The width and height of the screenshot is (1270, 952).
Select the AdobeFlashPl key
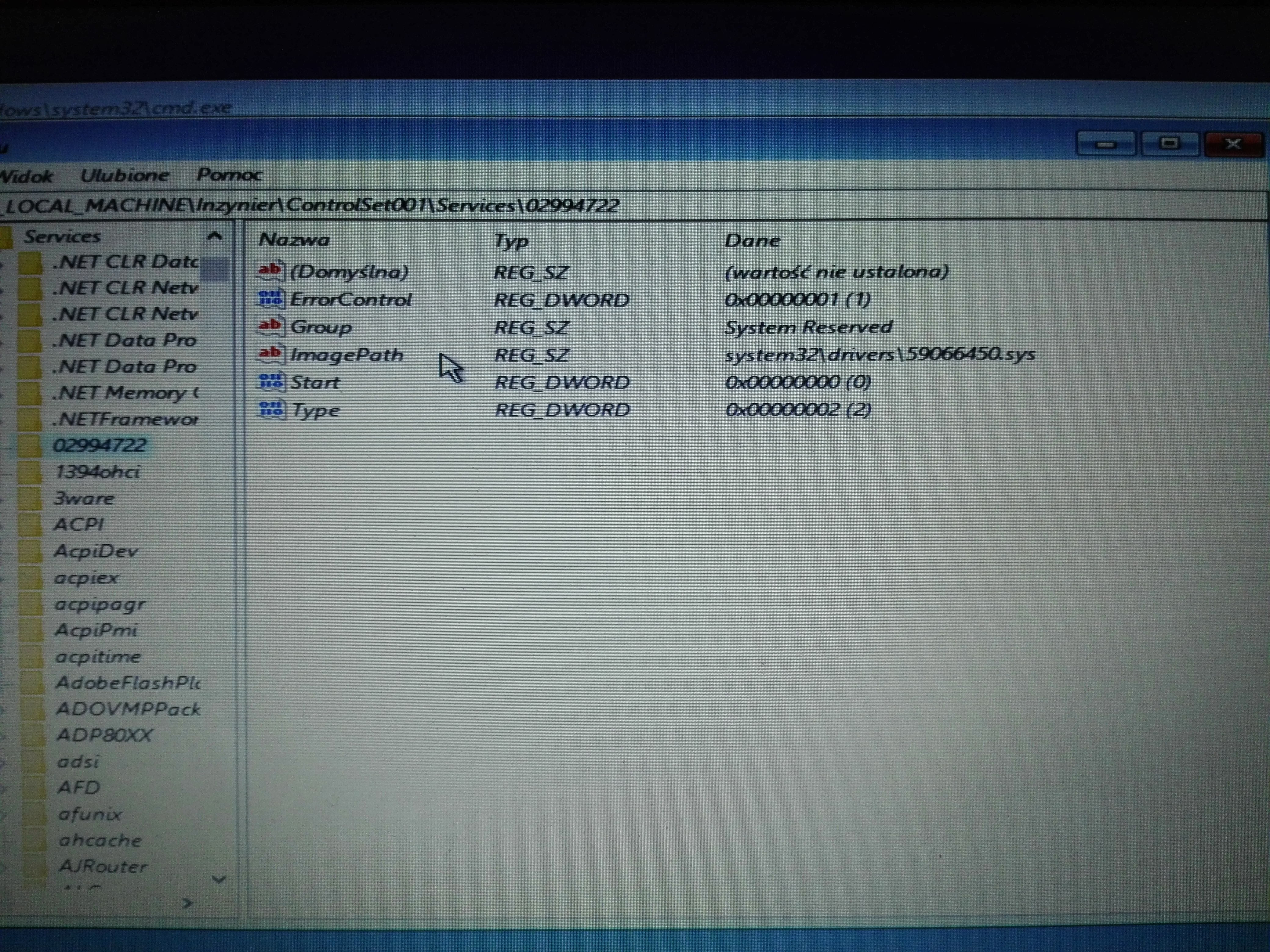(x=128, y=683)
